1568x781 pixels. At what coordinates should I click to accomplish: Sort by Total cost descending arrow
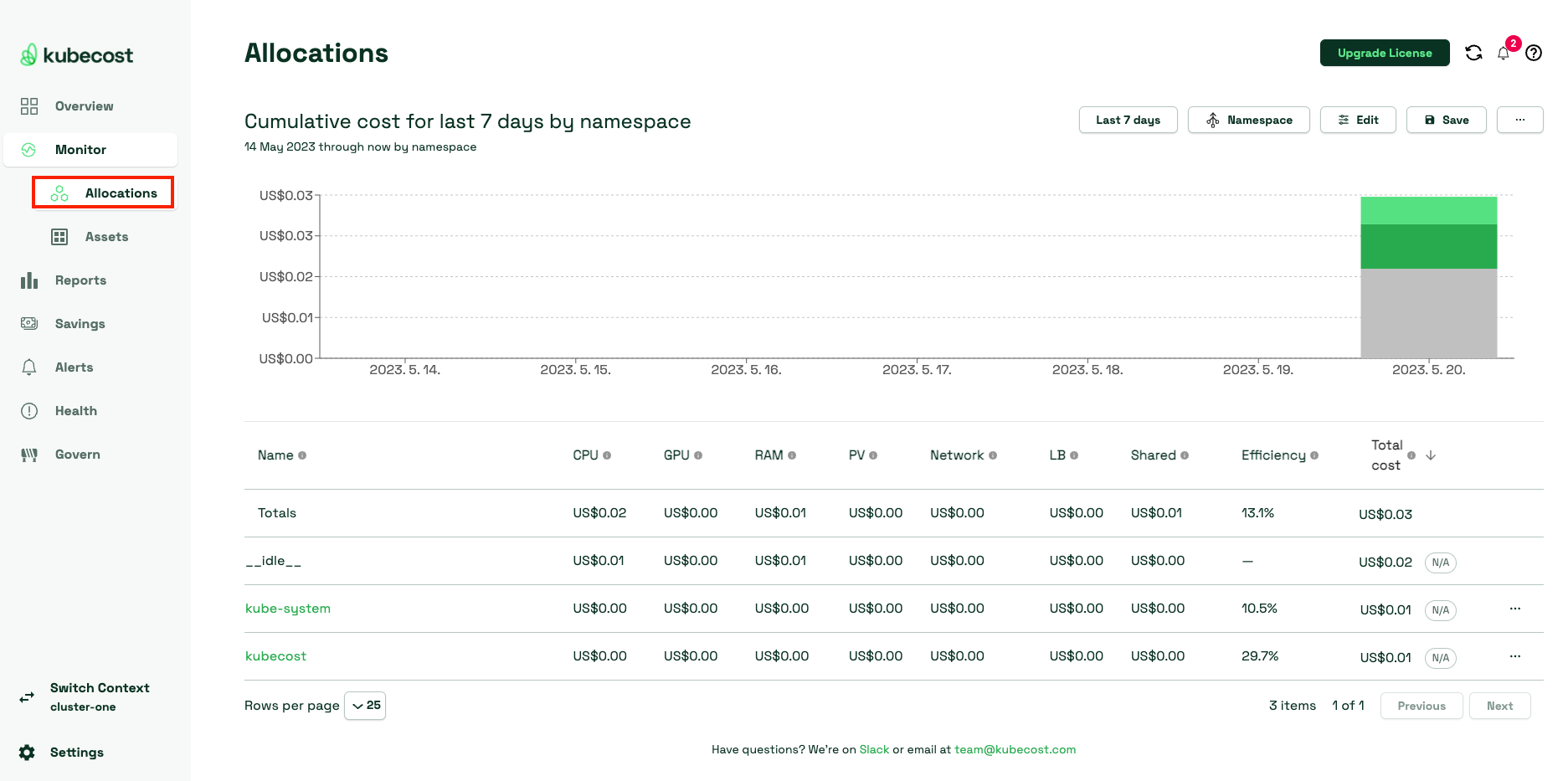[x=1431, y=455]
